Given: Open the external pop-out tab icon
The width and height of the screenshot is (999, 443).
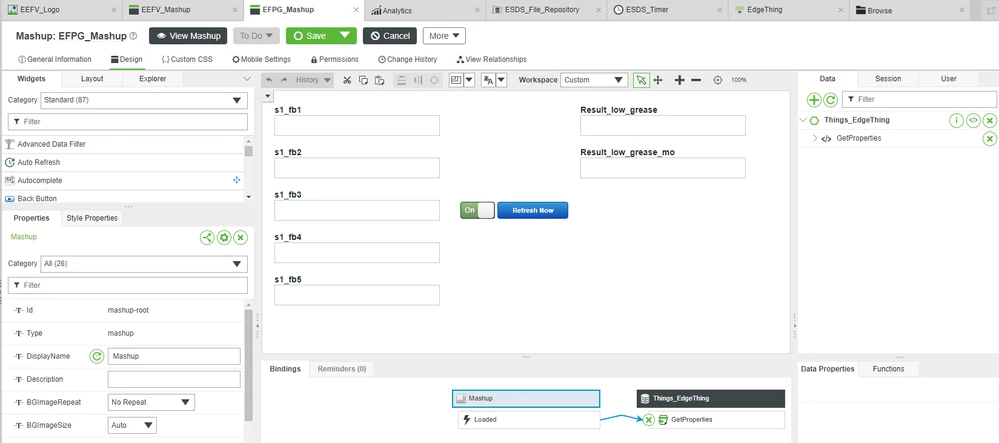Looking at the screenshot, I should pos(990,10).
